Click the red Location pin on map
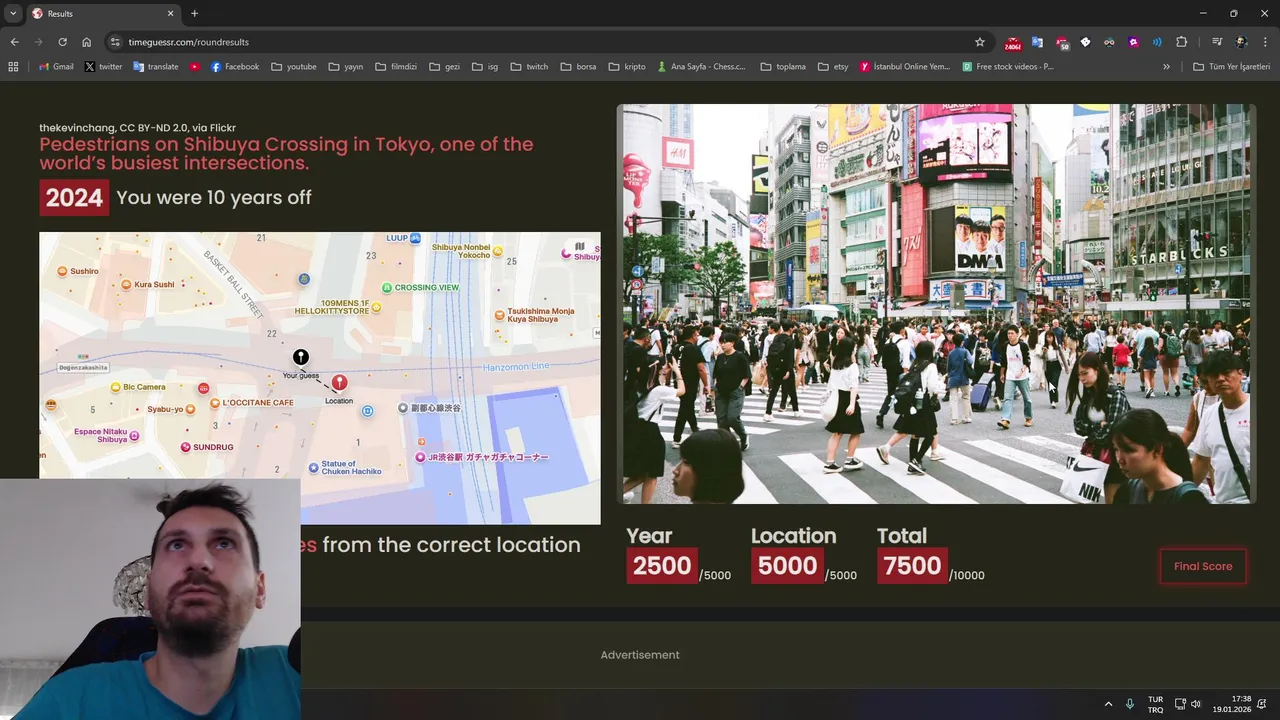This screenshot has width=1280, height=720. [x=339, y=383]
